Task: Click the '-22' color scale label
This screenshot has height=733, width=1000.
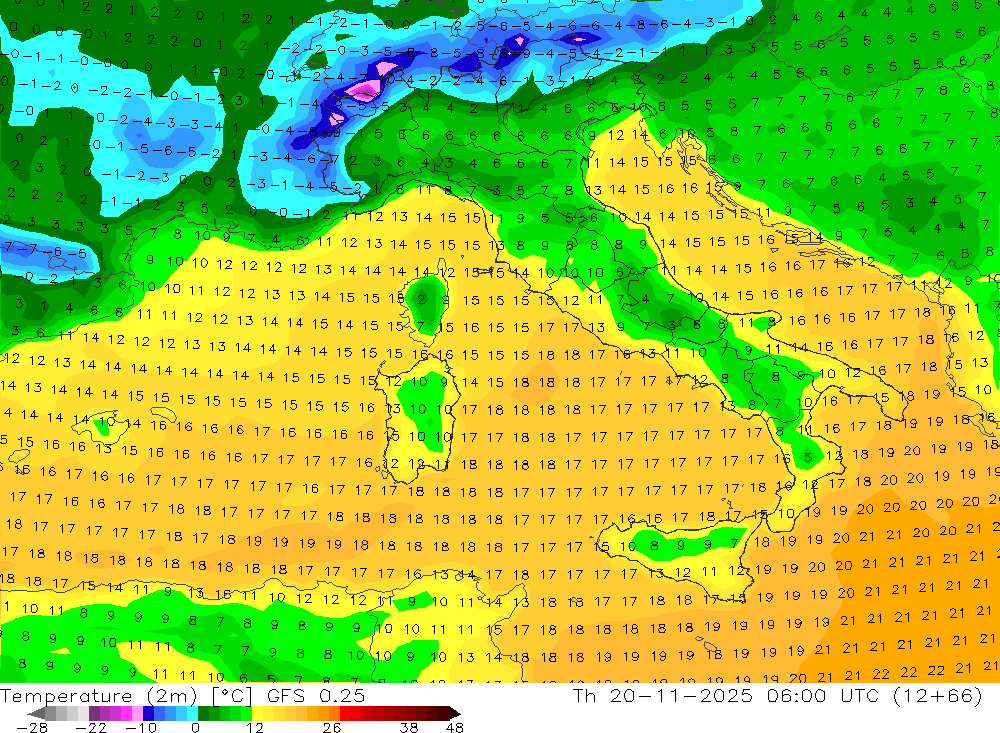Action: 91,727
